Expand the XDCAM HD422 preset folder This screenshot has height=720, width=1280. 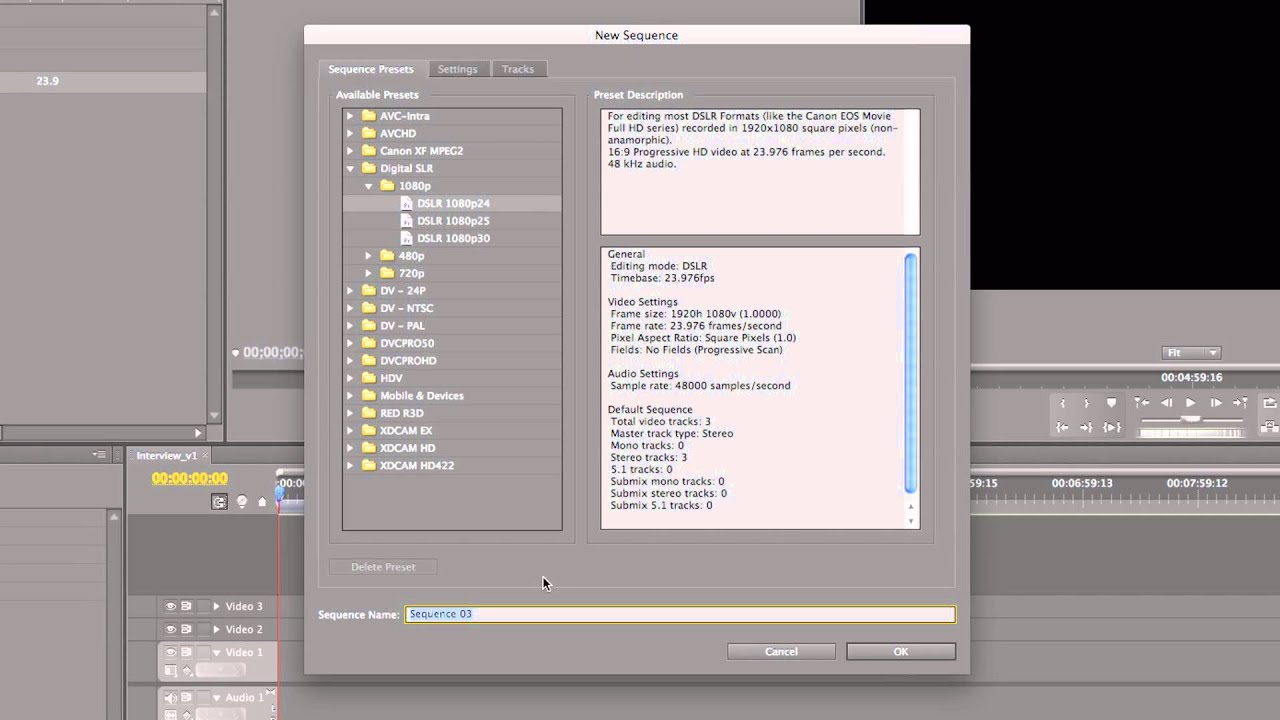tap(350, 466)
